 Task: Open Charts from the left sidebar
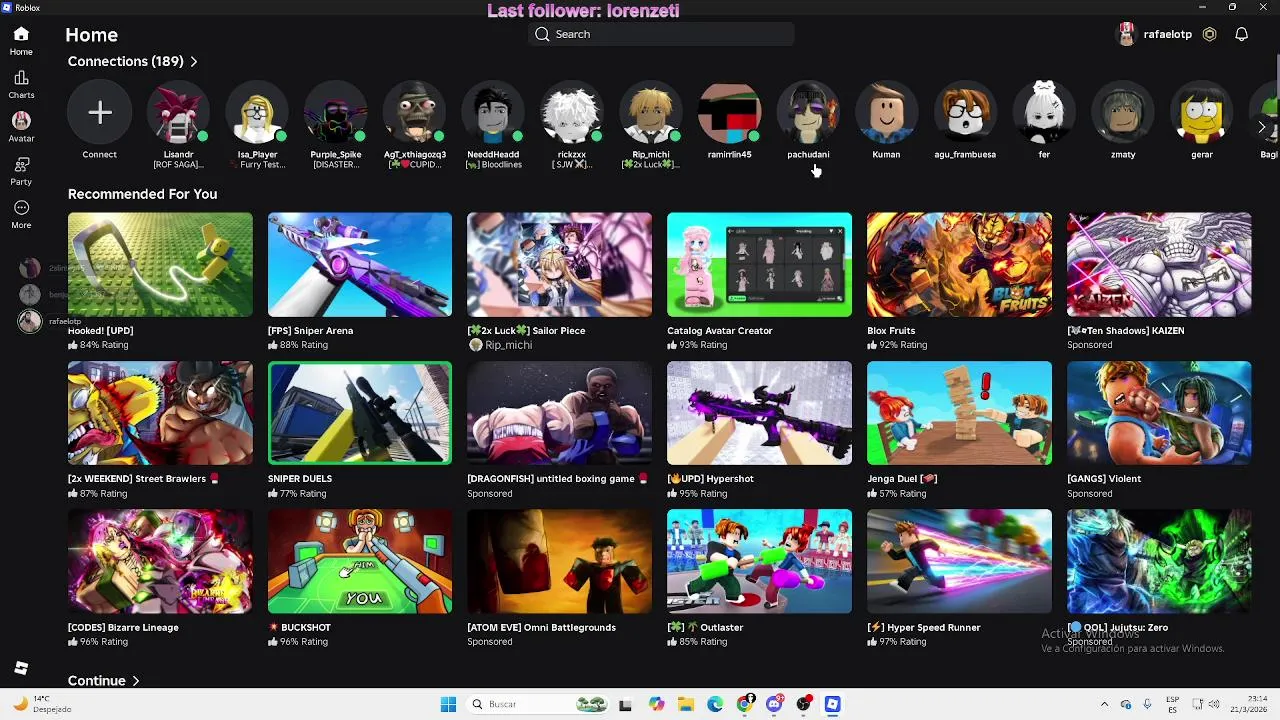pos(21,85)
